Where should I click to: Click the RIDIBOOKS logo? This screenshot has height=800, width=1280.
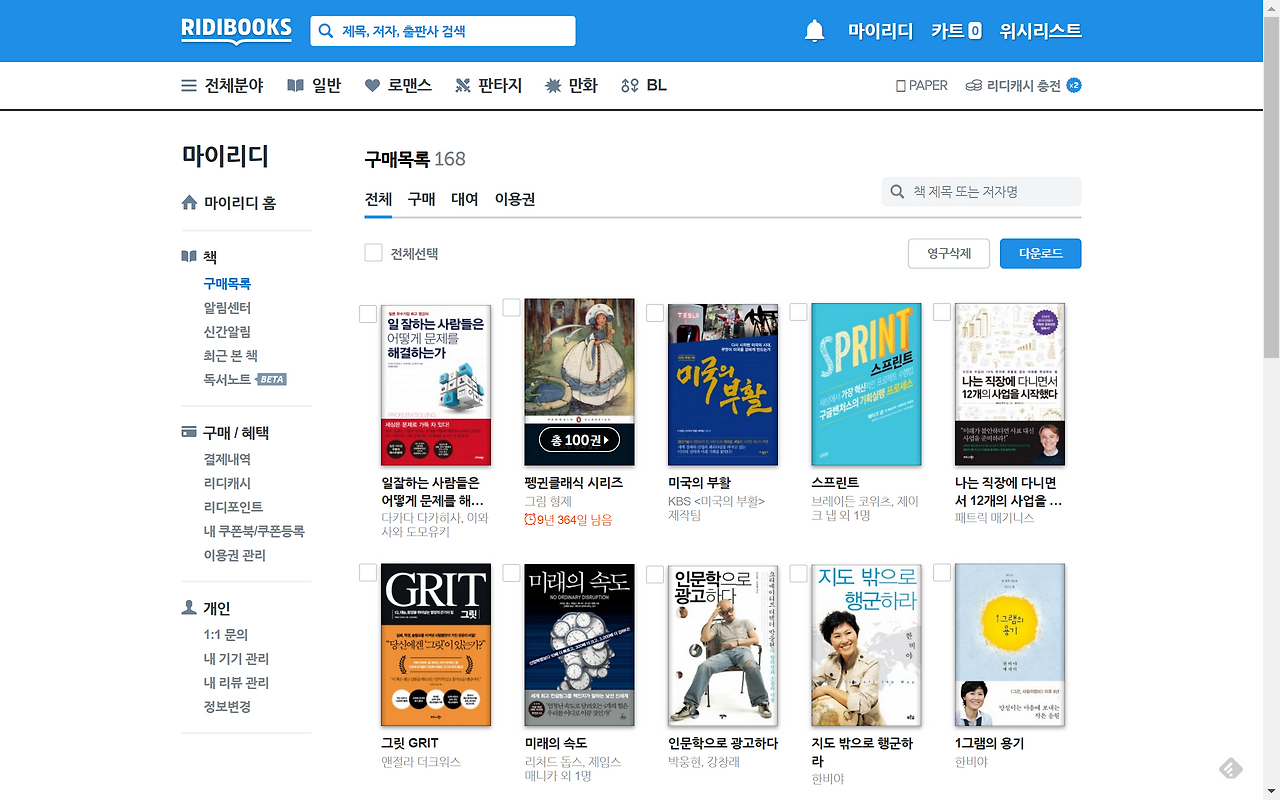tap(236, 30)
